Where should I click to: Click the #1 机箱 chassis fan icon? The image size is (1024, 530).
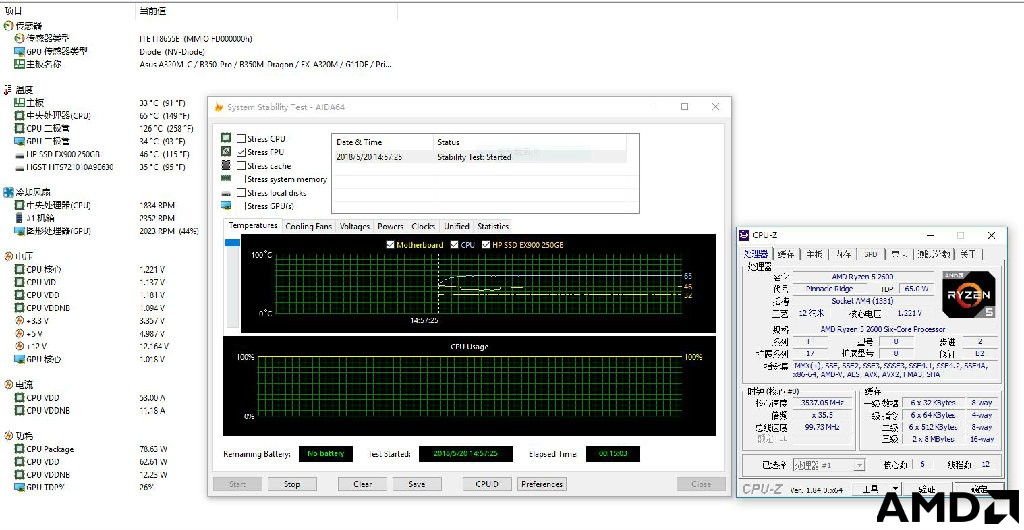point(20,218)
